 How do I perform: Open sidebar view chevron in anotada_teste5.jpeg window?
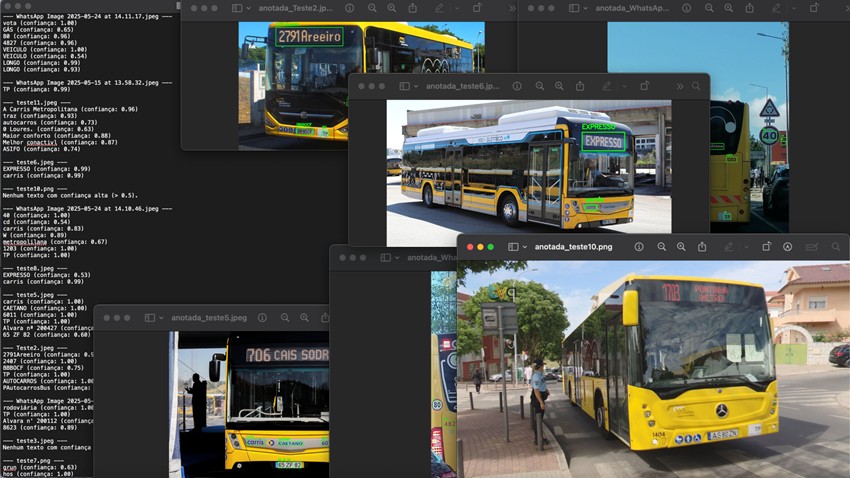[x=161, y=318]
